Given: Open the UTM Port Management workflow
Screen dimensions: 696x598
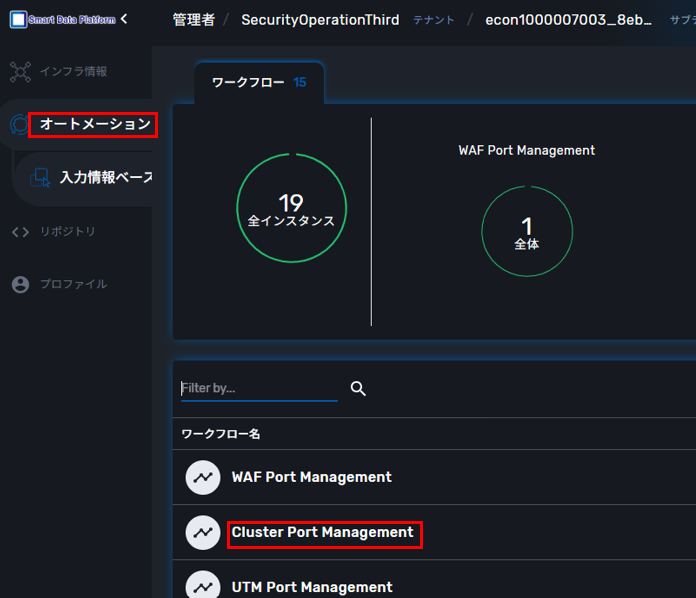Looking at the screenshot, I should pos(312,587).
